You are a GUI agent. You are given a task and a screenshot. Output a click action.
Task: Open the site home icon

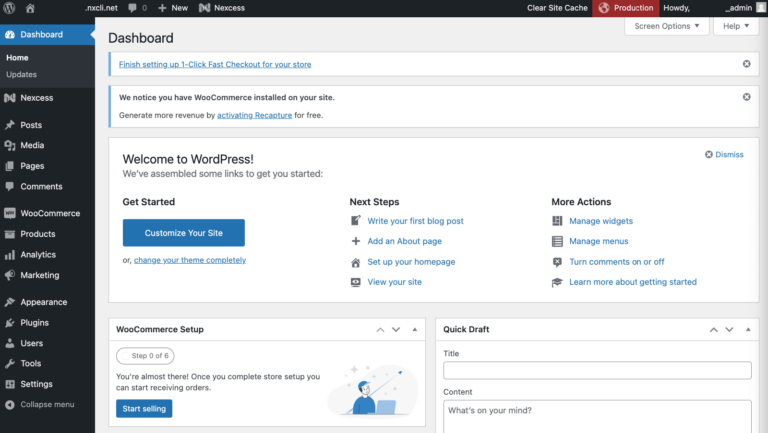click(x=30, y=8)
